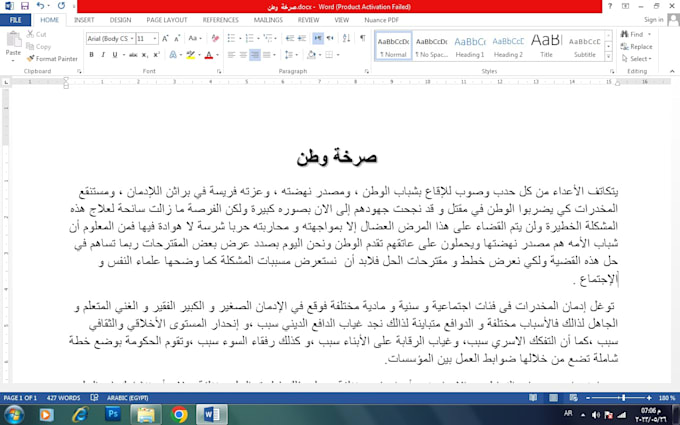Switch to the INSERT tab
Image resolution: width=680 pixels, height=425 pixels.
[x=84, y=20]
